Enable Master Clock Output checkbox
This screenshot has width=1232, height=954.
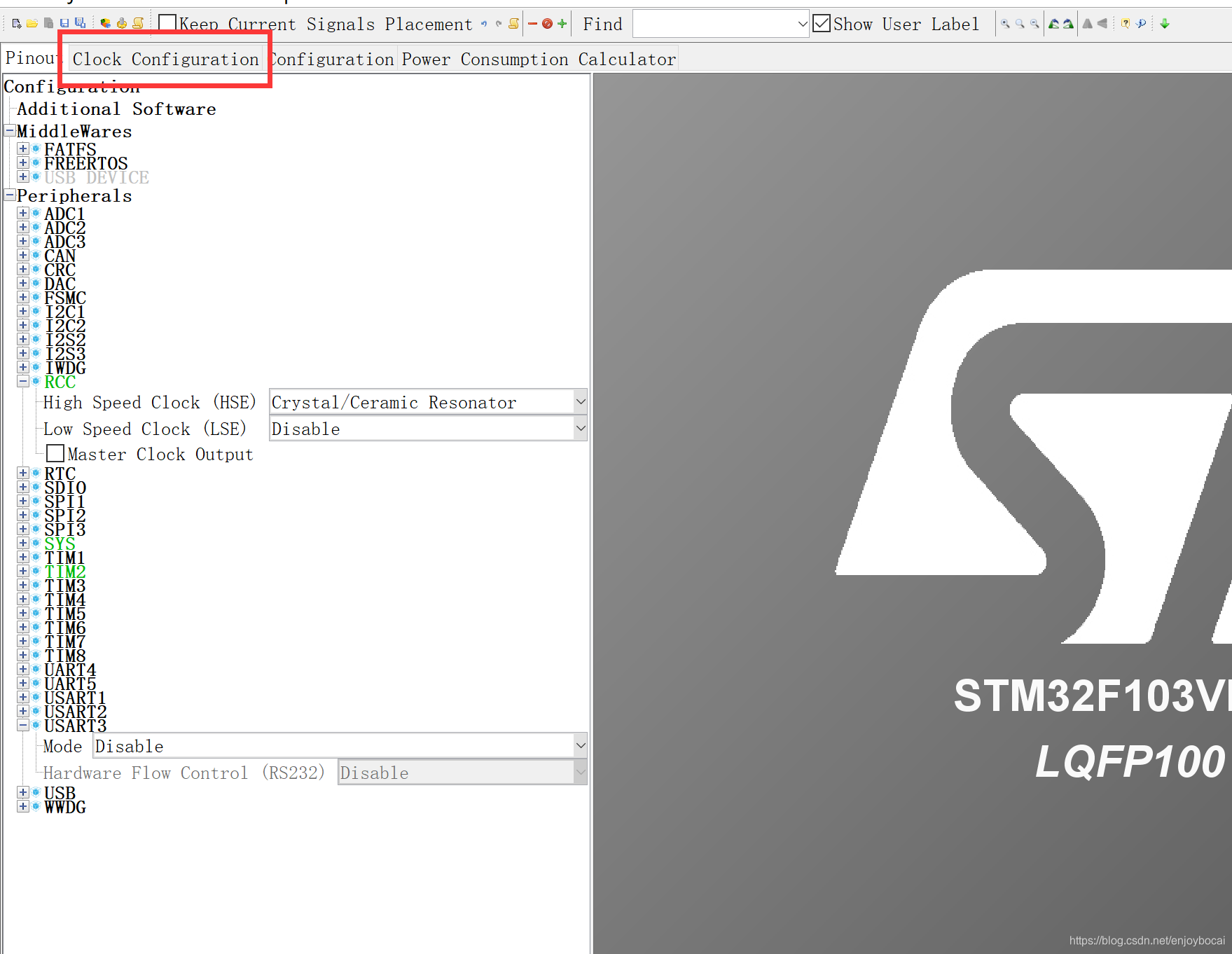[x=55, y=454]
